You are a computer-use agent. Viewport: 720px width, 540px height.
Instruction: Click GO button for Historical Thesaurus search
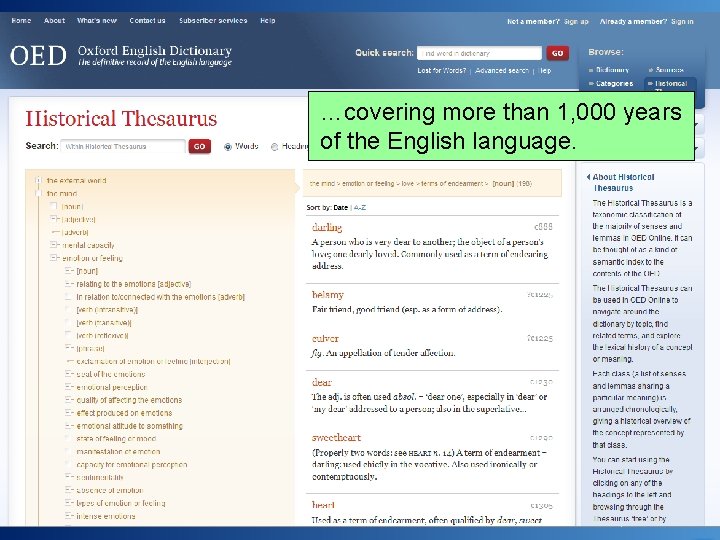(x=200, y=146)
